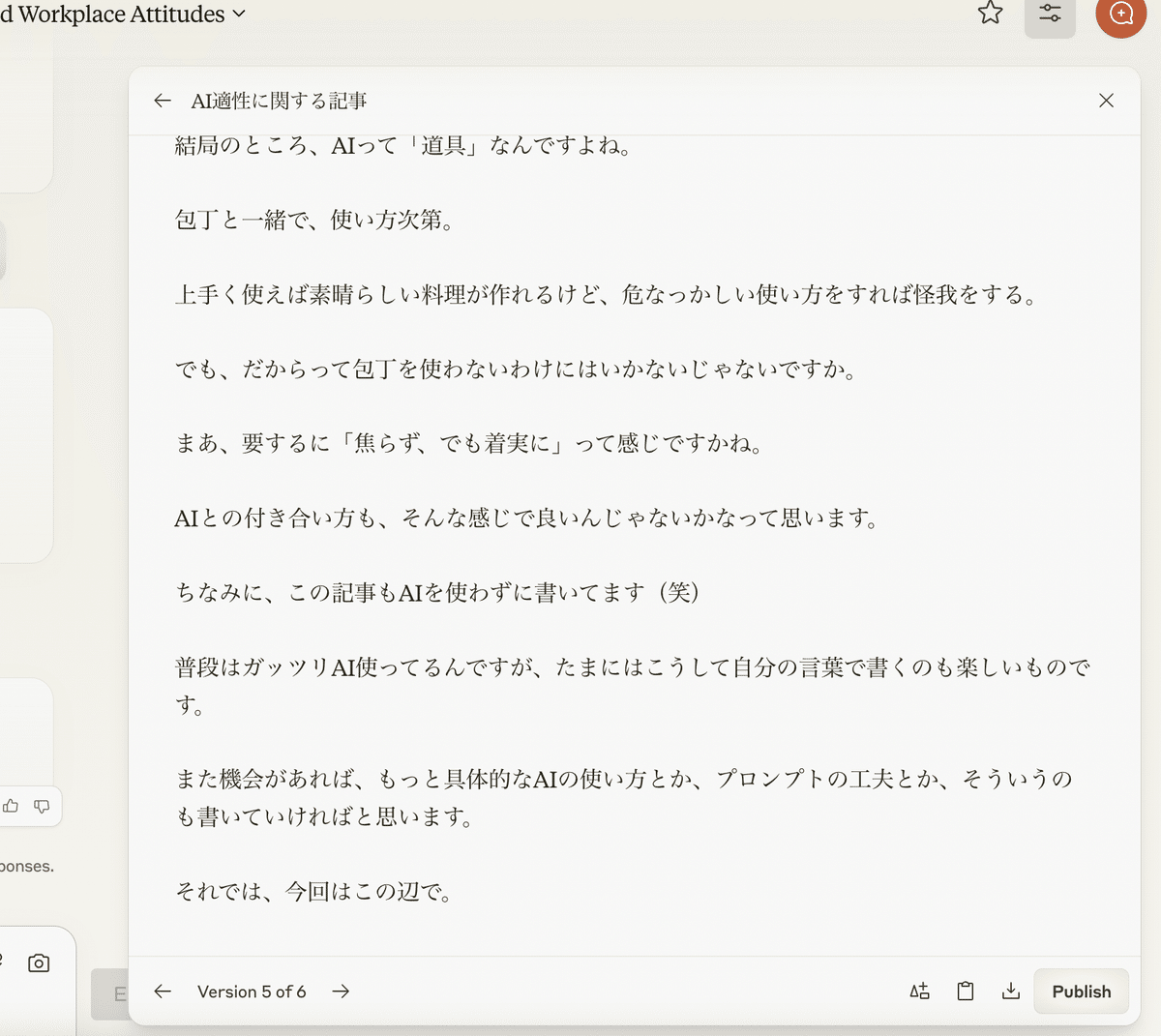
Task: Give a thumbs up to the response
Action: [x=12, y=806]
